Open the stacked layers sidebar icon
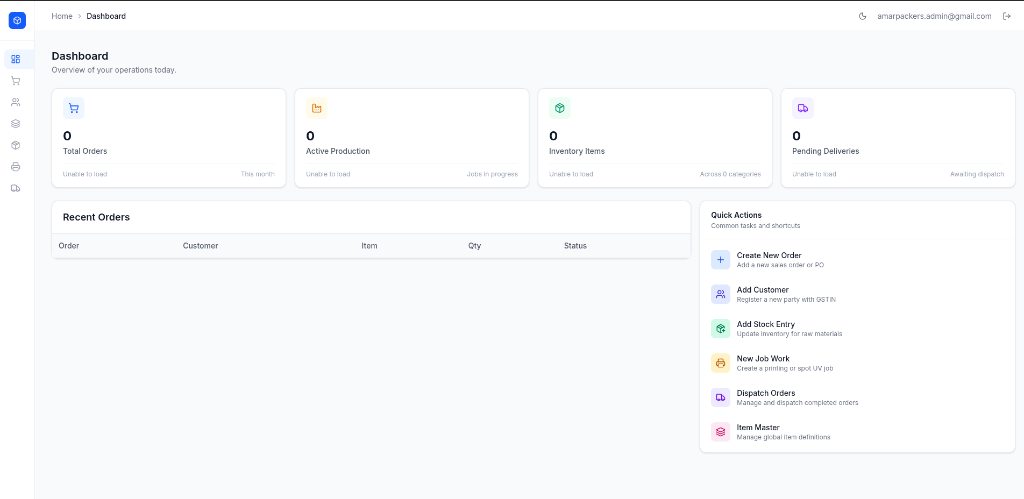Viewport: 1024px width, 499px height. (16, 123)
